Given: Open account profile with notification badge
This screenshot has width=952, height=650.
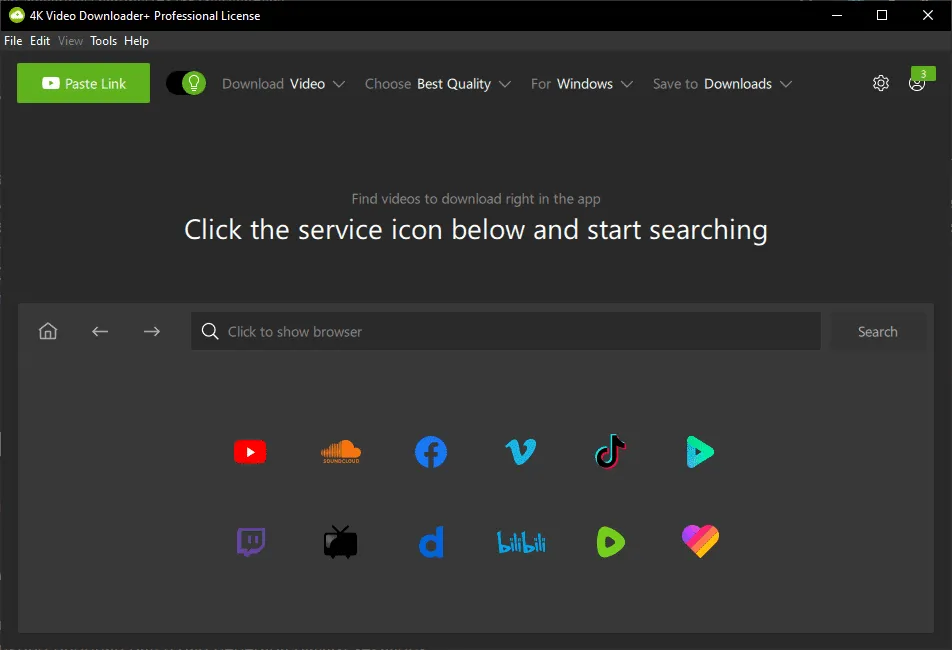Looking at the screenshot, I should tap(917, 81).
